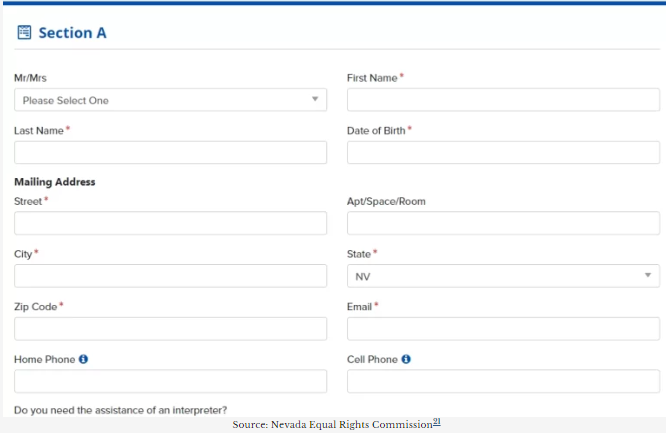
Task: Click the Email input field
Action: click(503, 329)
